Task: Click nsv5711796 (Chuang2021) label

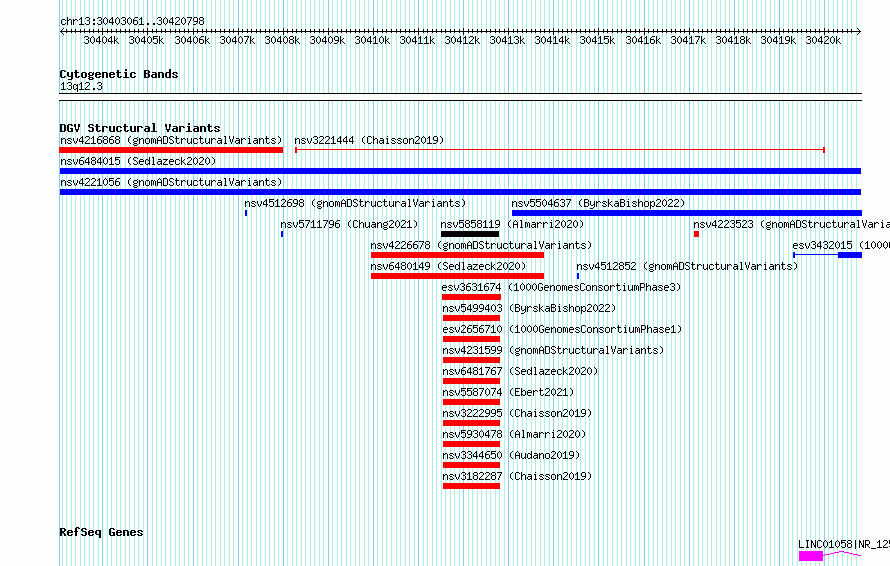Action: 349,224
